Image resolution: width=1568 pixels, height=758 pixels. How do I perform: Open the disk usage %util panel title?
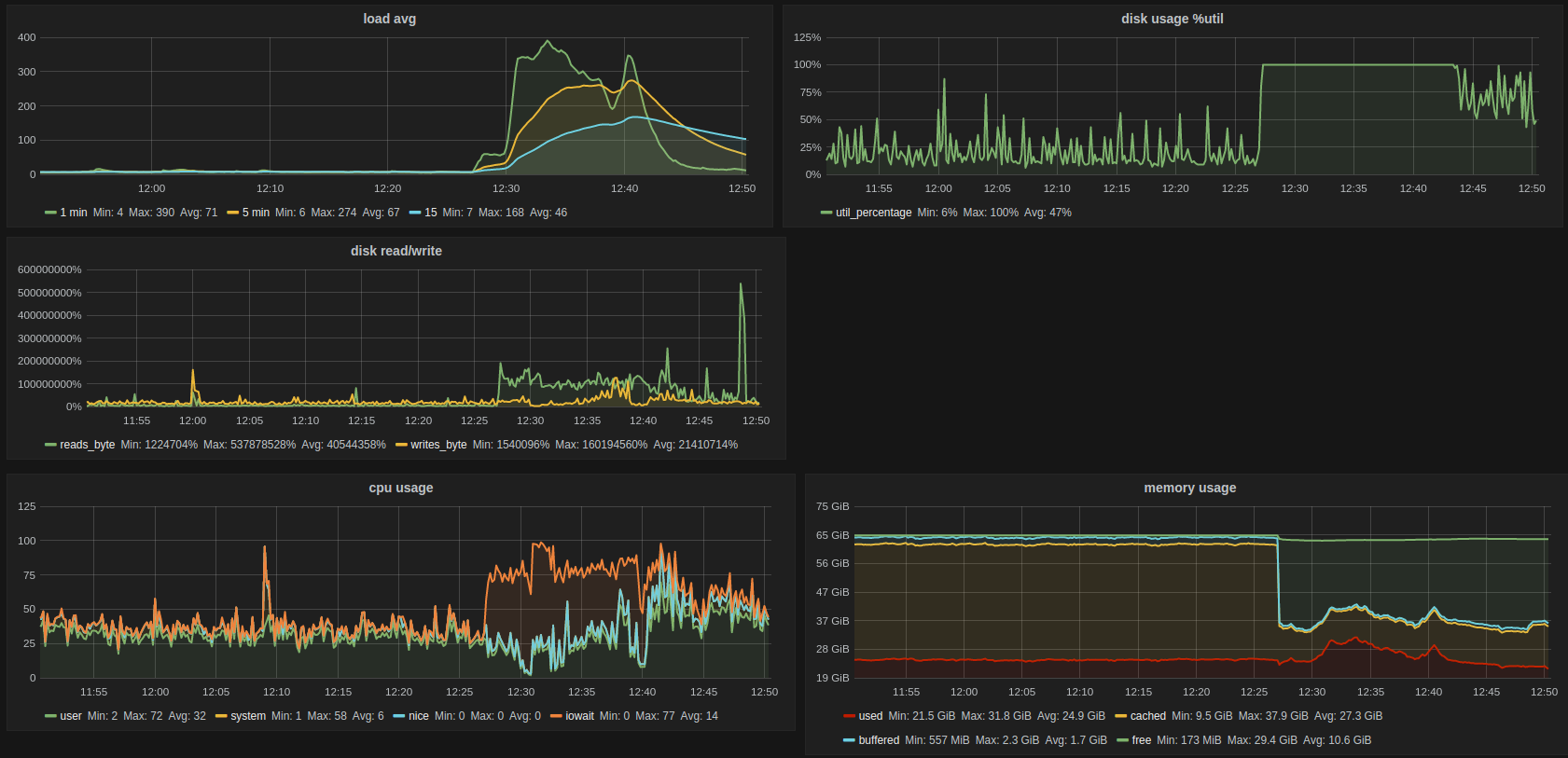click(x=1172, y=19)
